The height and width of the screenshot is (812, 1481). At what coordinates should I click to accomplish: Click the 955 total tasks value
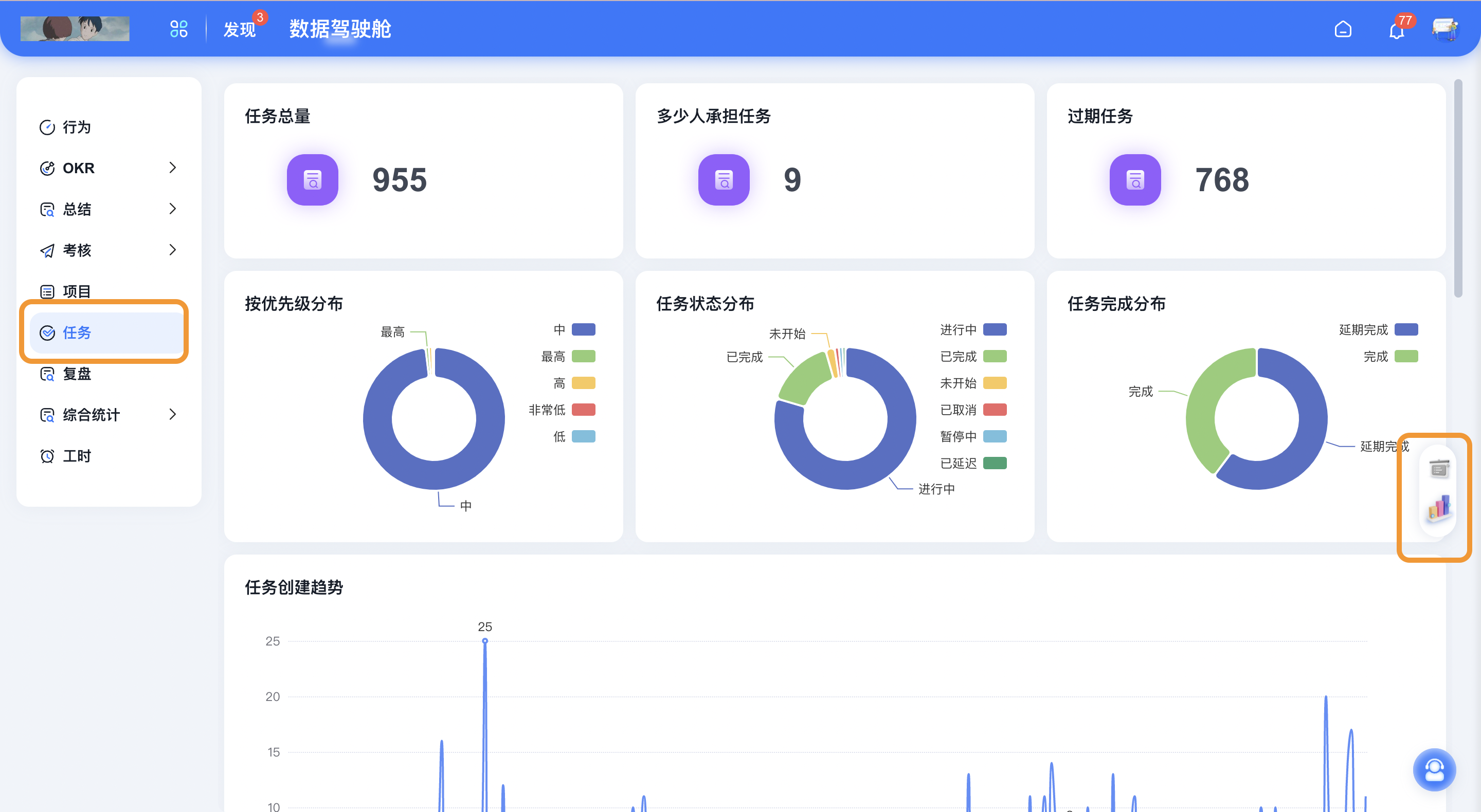coord(400,180)
